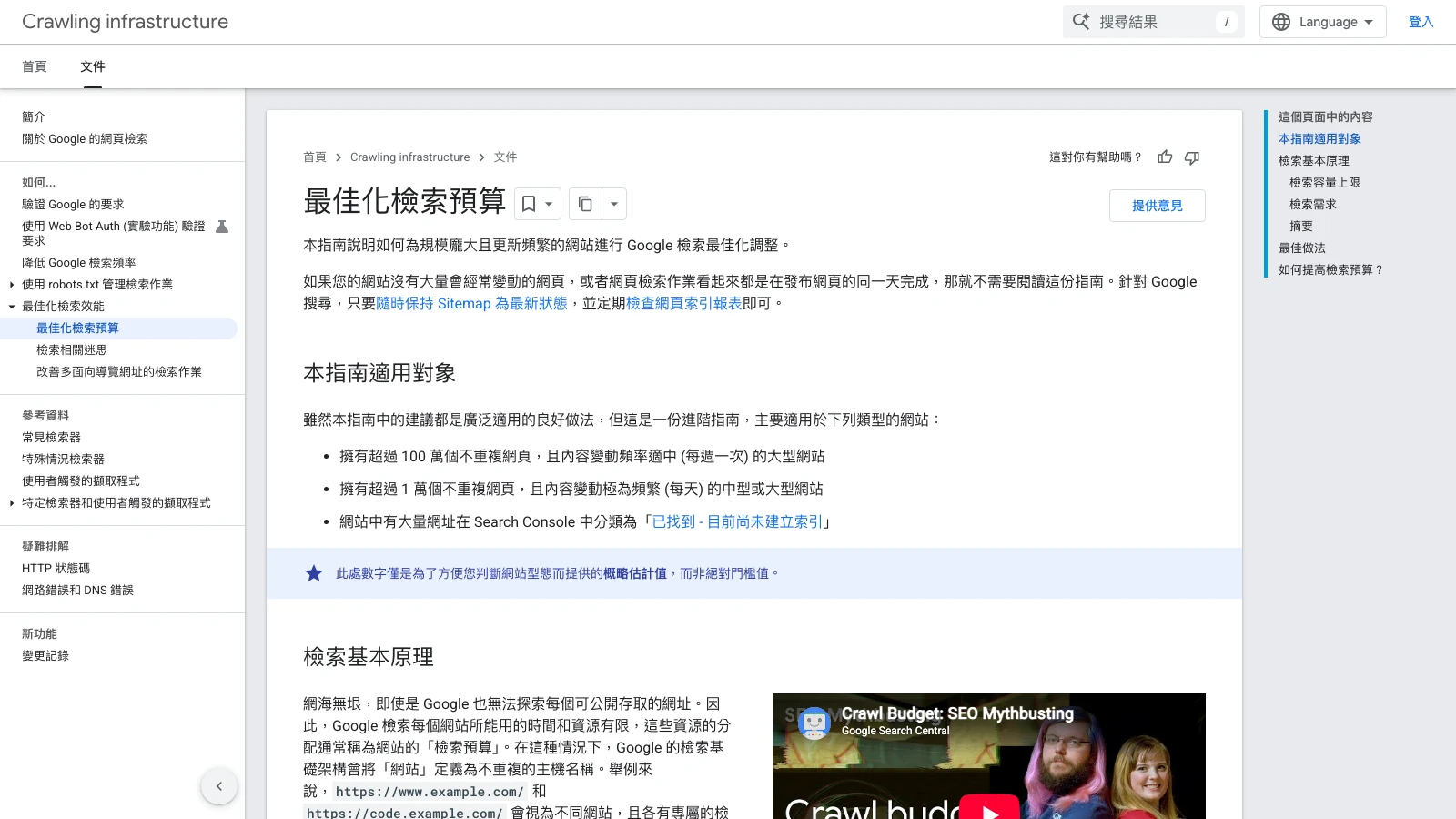Open 驗證 Google 的要求 sidebar item
This screenshot has height=819, width=1456.
73,205
